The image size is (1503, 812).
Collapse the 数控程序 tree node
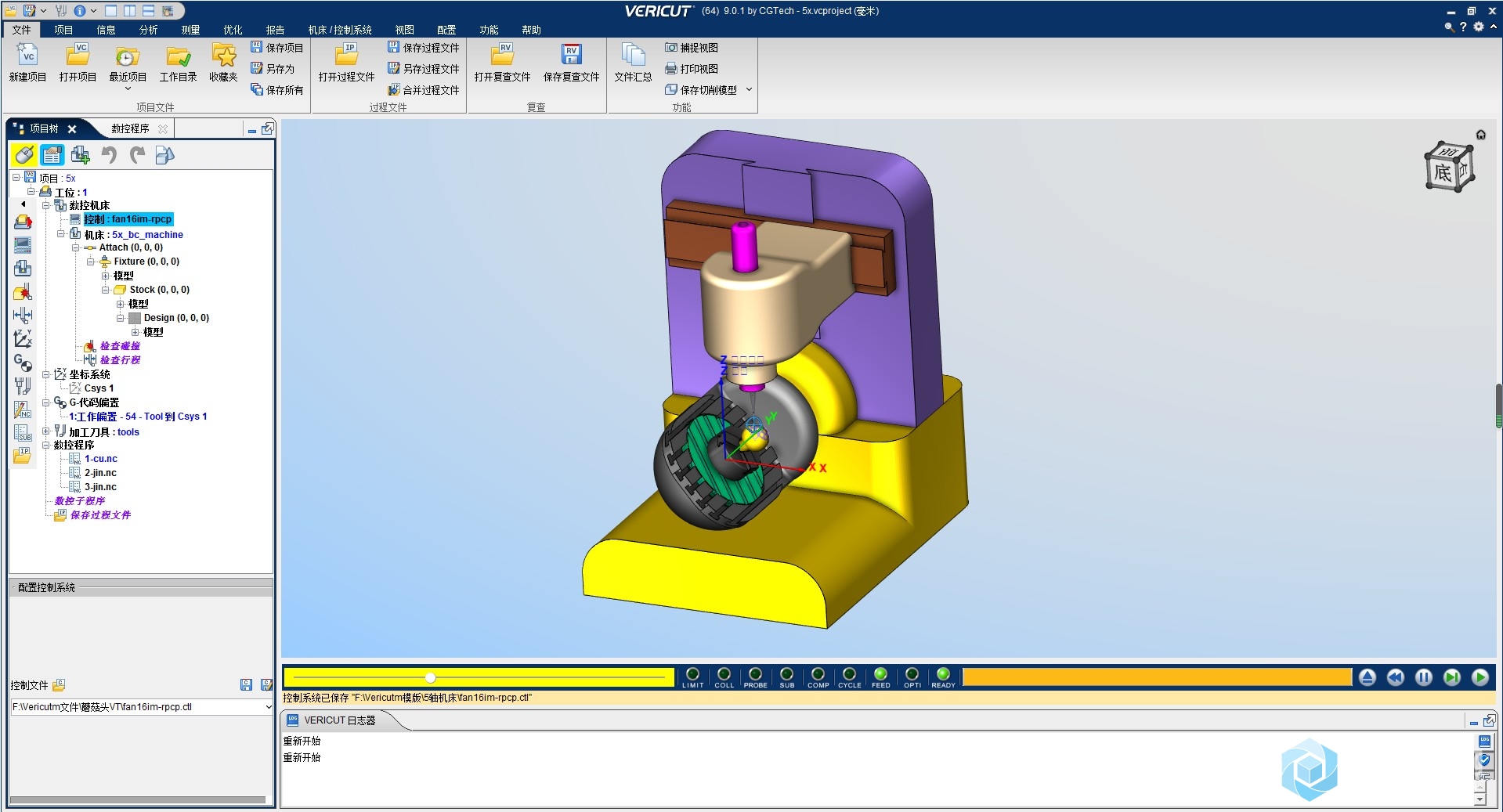coord(46,445)
